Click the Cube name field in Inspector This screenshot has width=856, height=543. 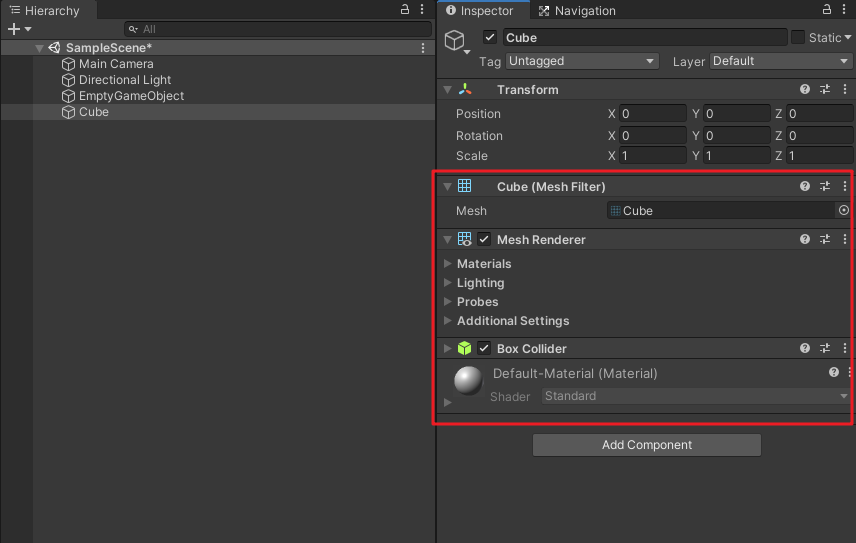coord(645,37)
